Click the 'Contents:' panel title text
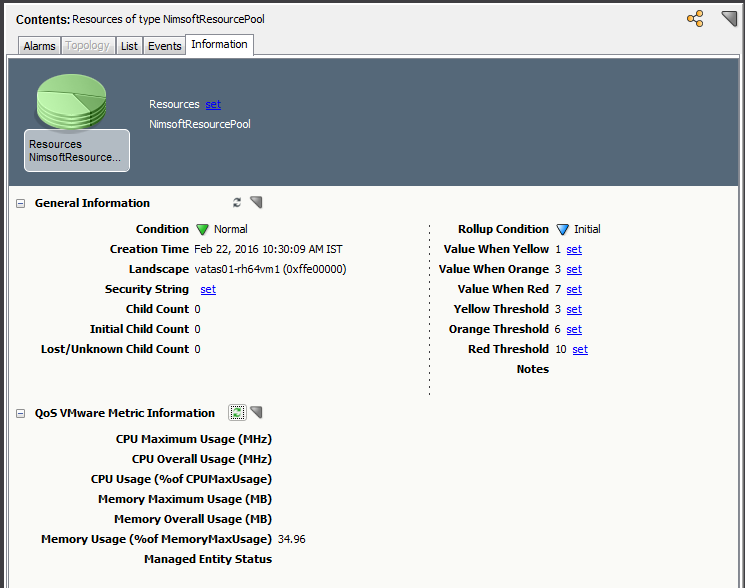 click(43, 19)
